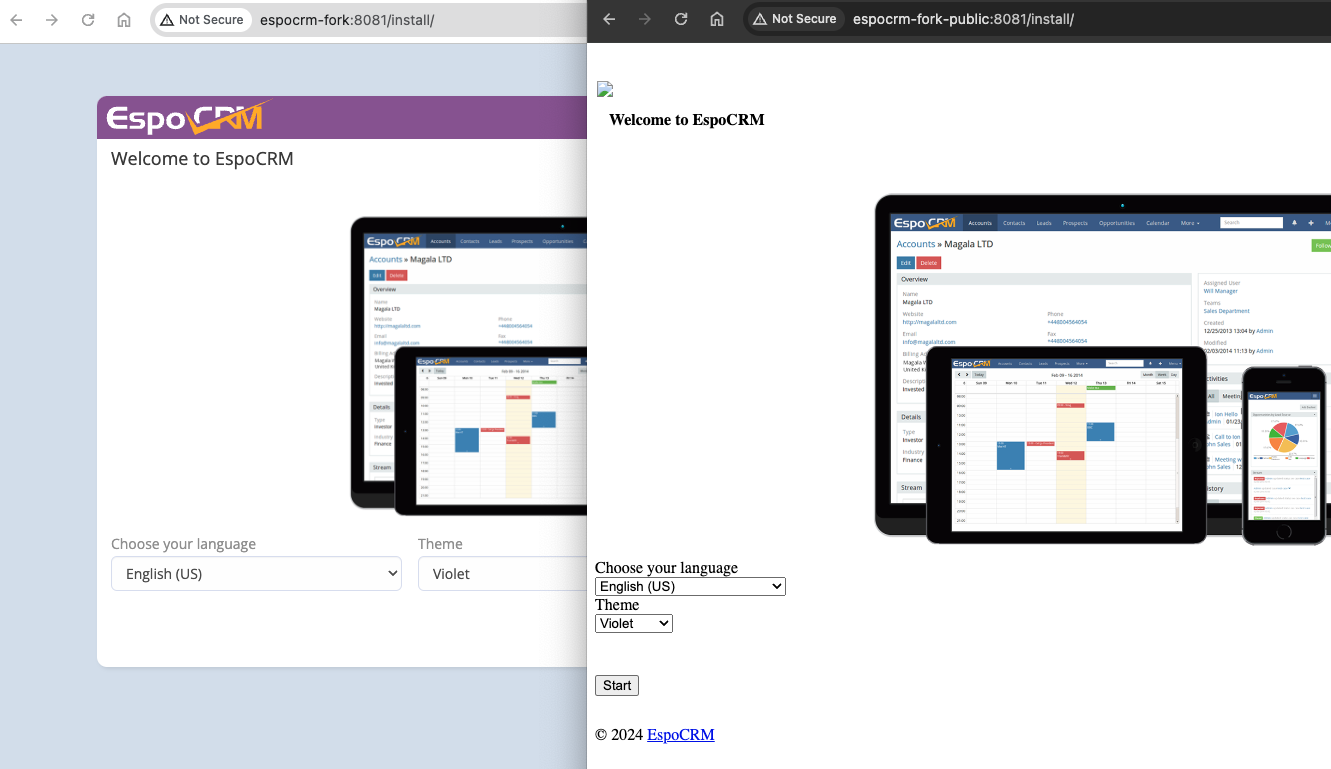The height and width of the screenshot is (769, 1331).
Task: Open the language select in the right unstyled window
Action: pyautogui.click(x=690, y=587)
